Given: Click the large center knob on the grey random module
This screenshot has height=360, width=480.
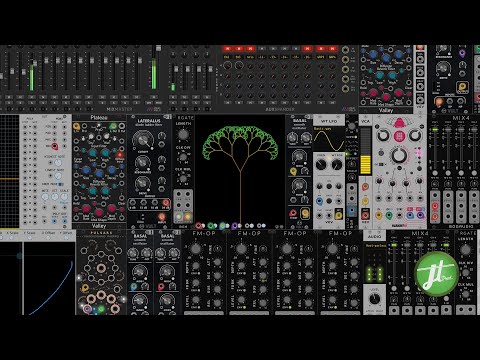Looking at the screenshot, I should 399,155.
